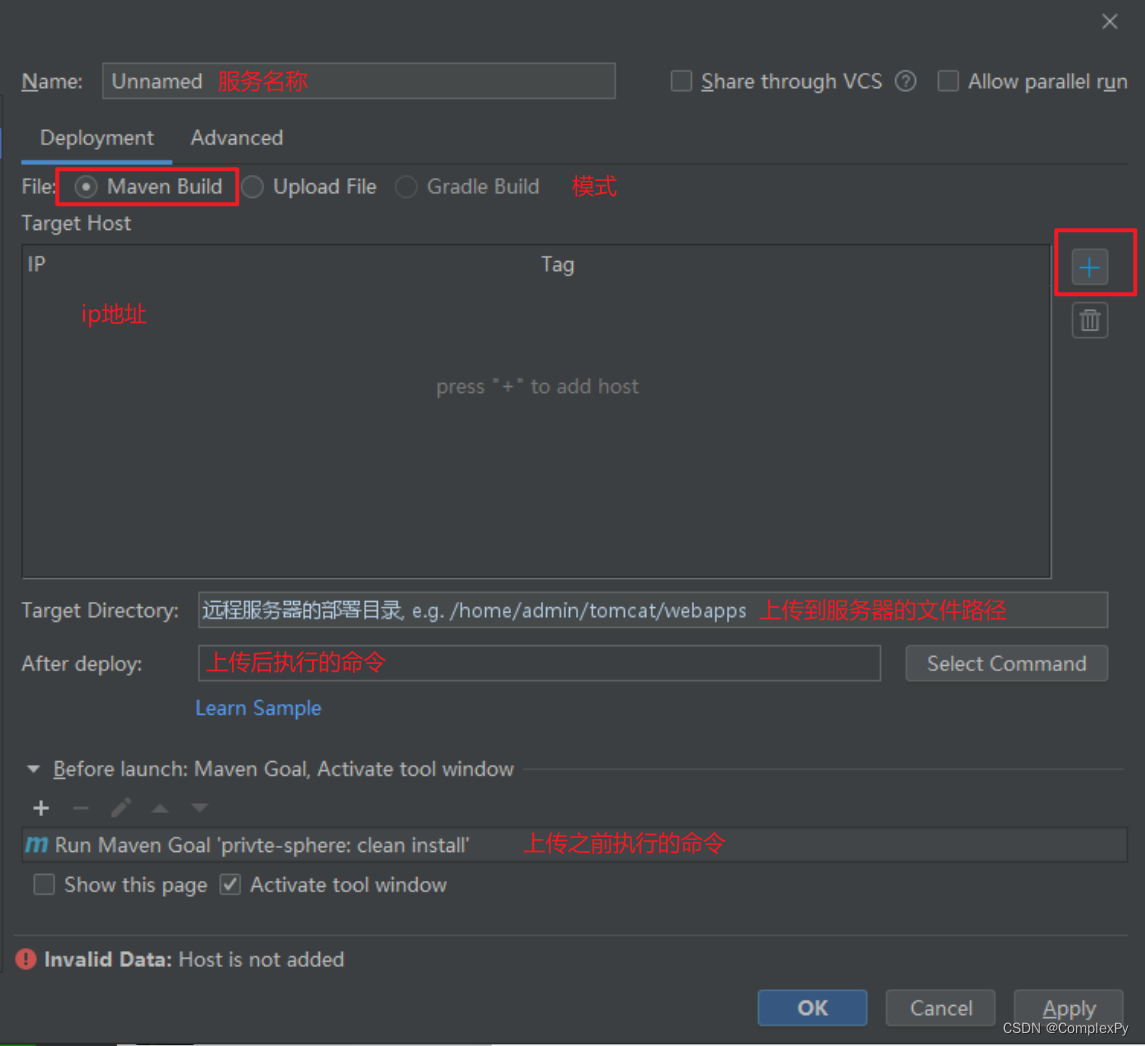Viewport: 1145px width, 1046px height.
Task: Move the Before launch task down
Action: coord(200,808)
